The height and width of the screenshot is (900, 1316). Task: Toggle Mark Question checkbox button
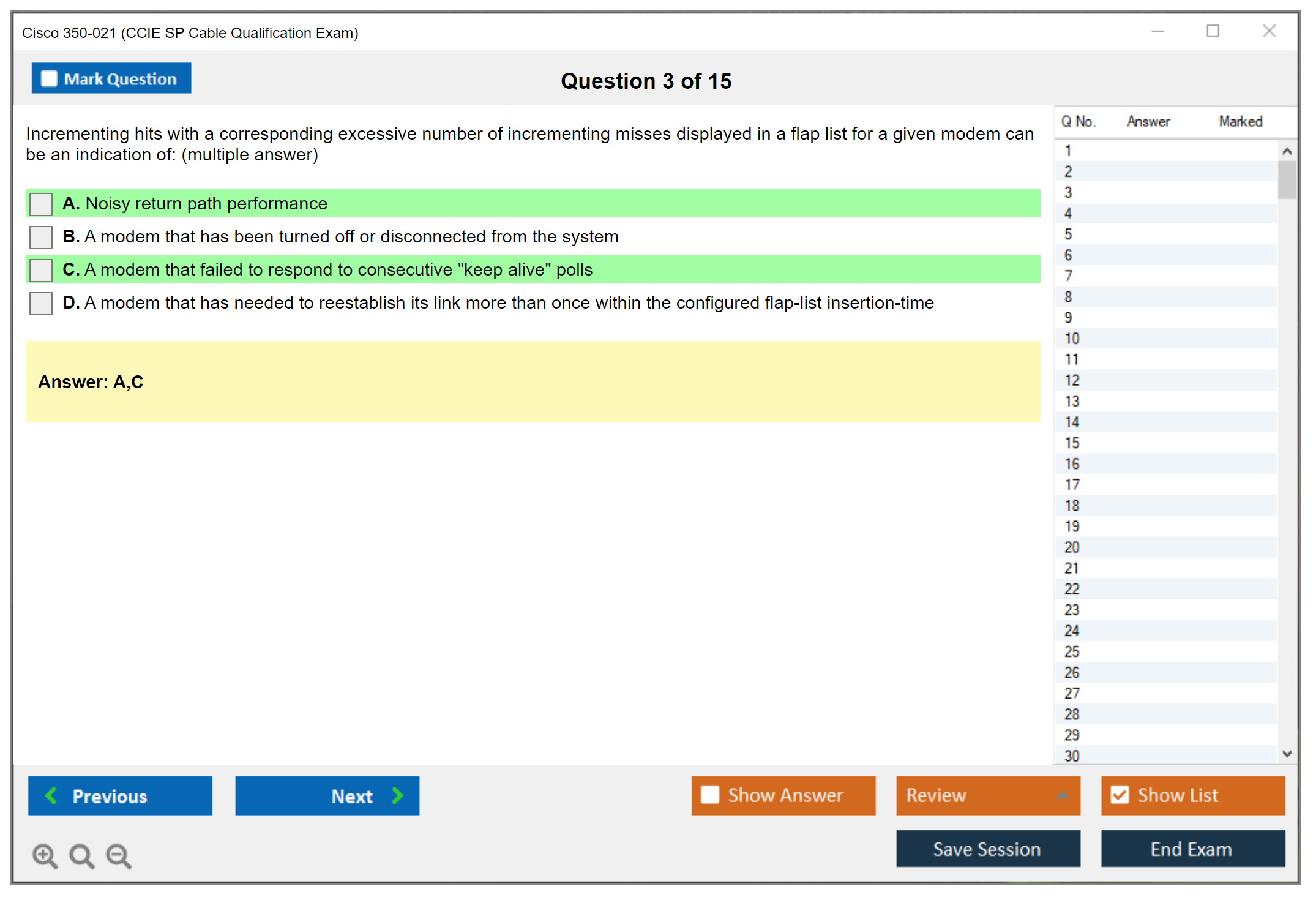pyautogui.click(x=50, y=78)
